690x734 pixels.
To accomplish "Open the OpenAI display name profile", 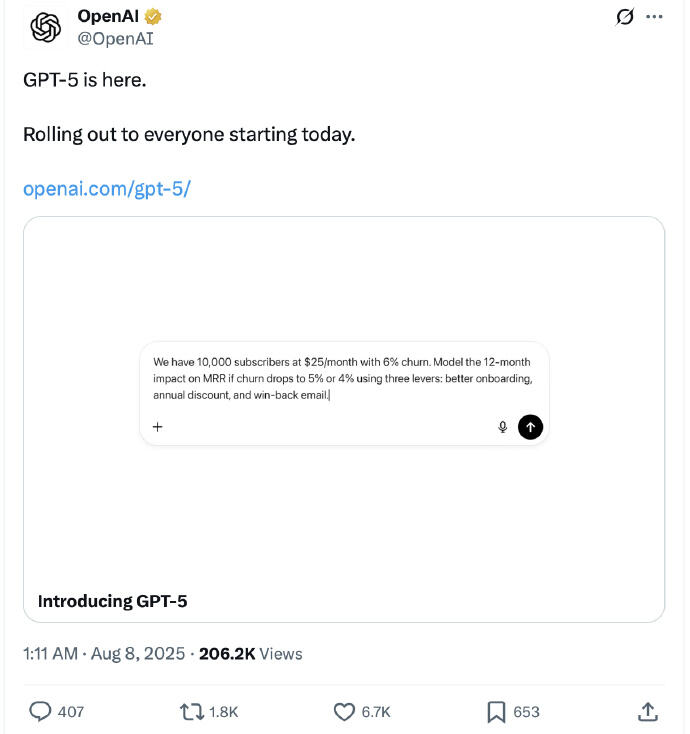I will (x=108, y=16).
